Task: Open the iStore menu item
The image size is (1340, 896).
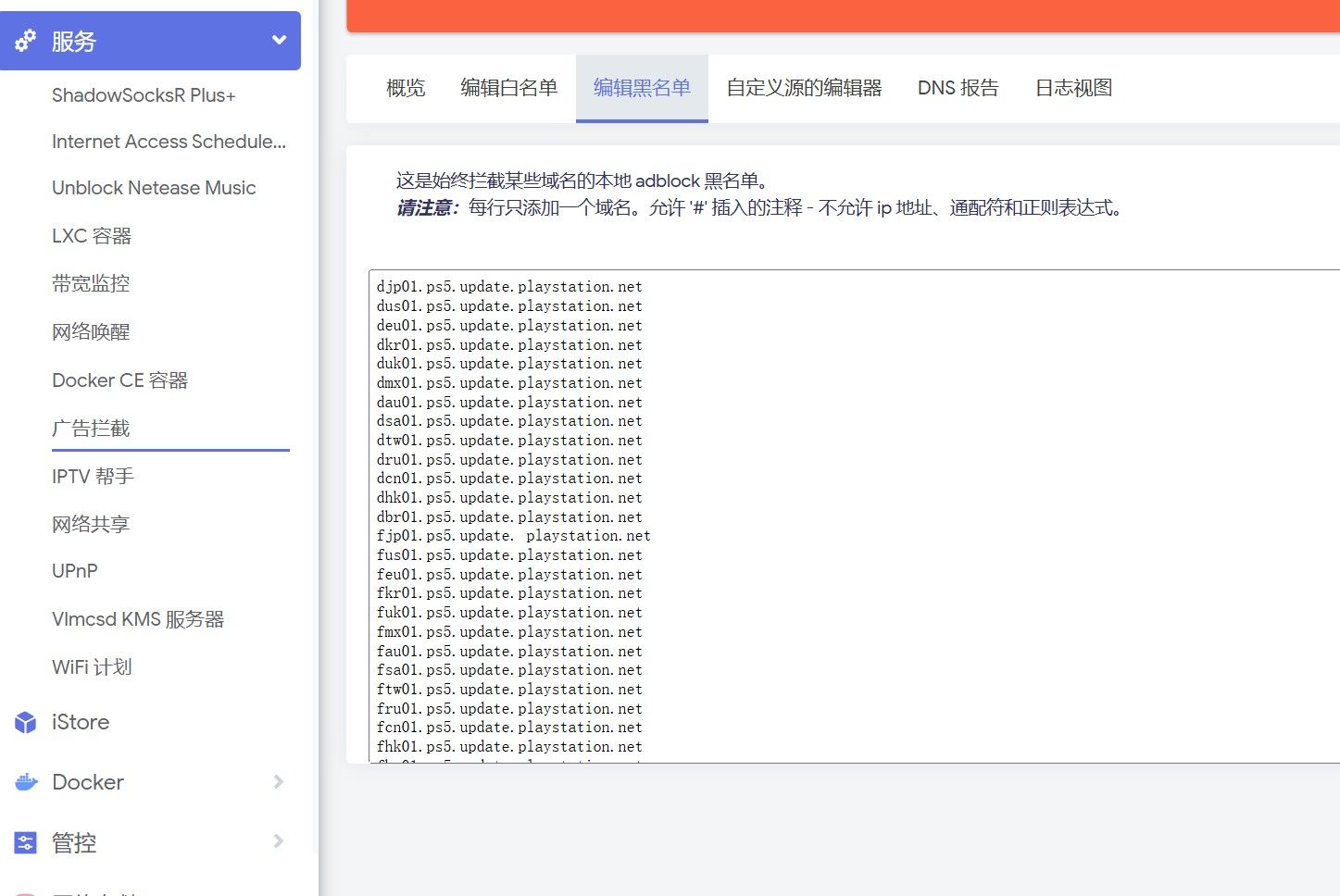Action: [81, 722]
